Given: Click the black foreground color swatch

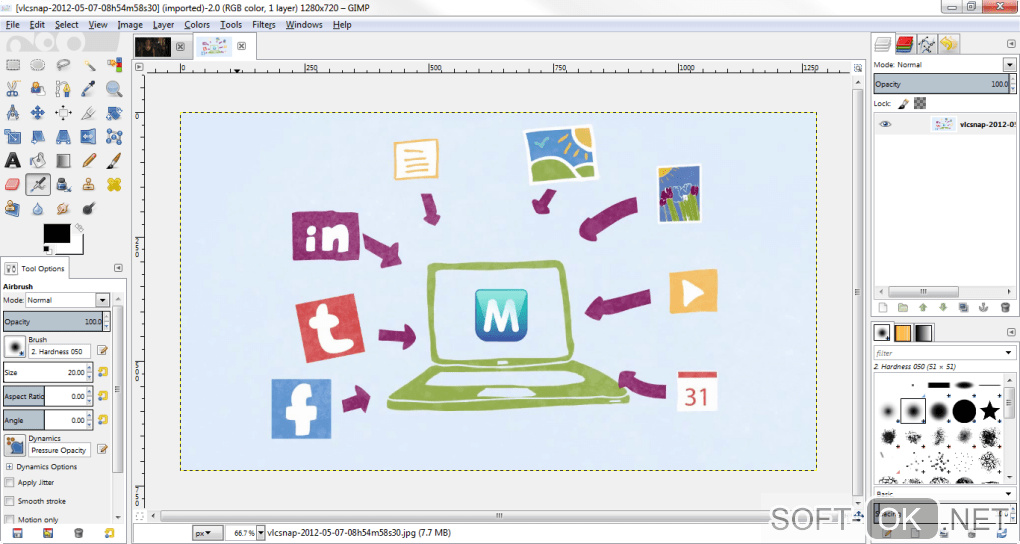Looking at the screenshot, I should pyautogui.click(x=57, y=234).
